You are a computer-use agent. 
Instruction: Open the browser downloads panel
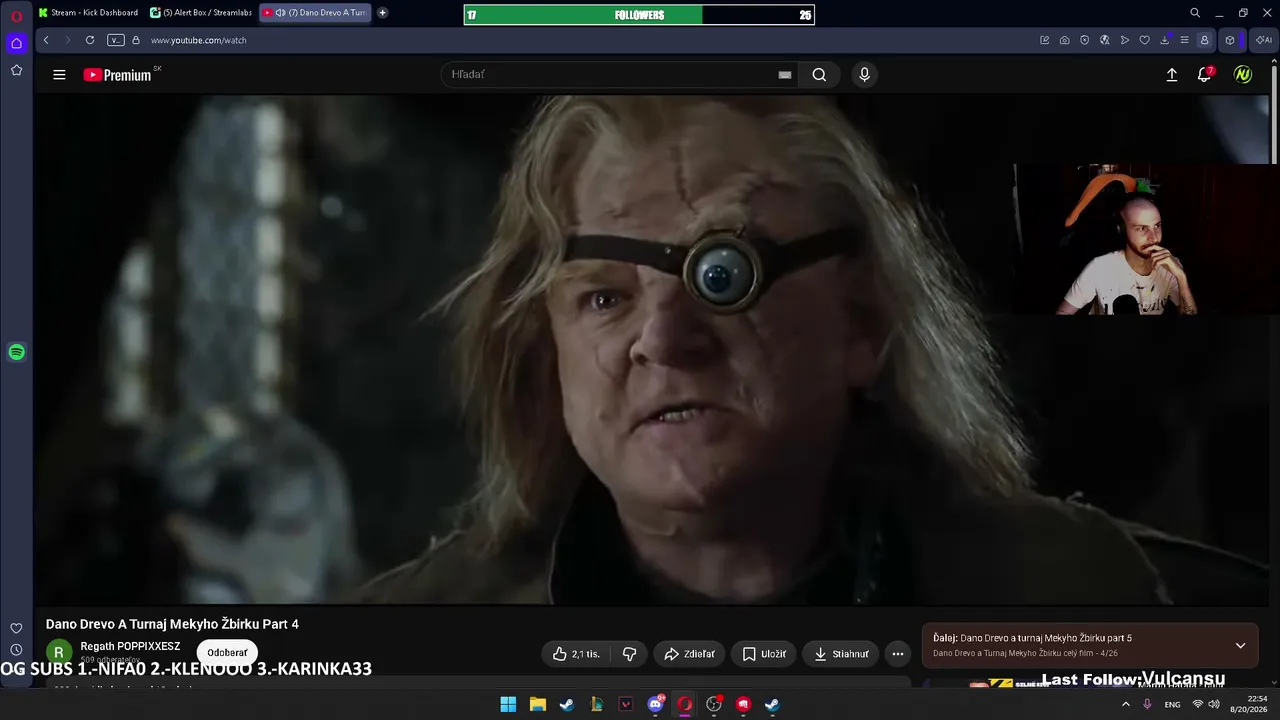1165,40
